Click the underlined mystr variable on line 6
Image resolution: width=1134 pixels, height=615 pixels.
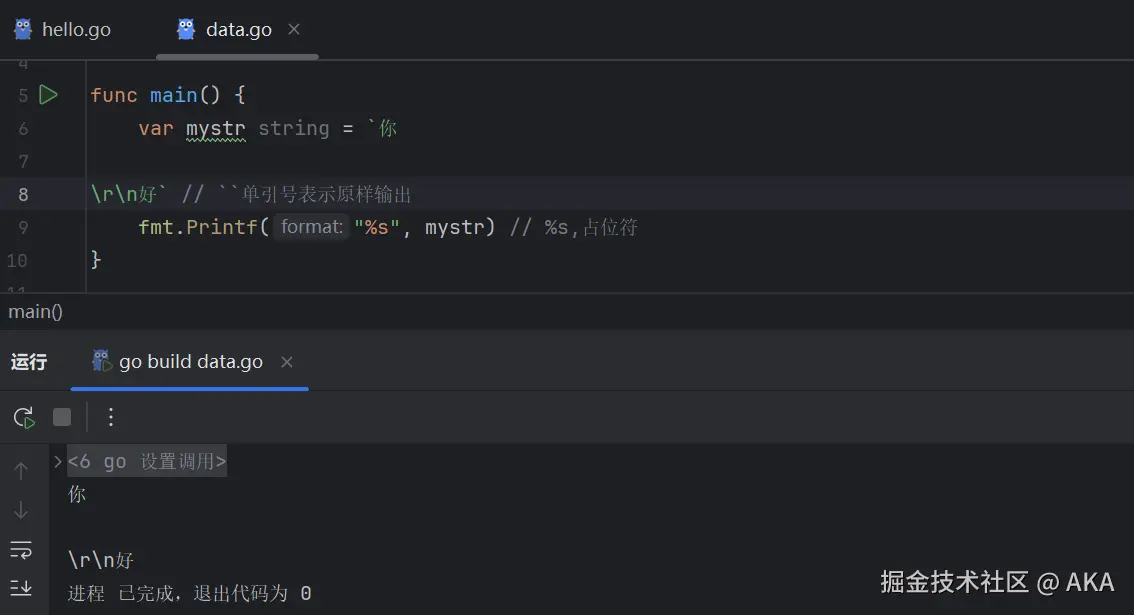[x=215, y=128]
